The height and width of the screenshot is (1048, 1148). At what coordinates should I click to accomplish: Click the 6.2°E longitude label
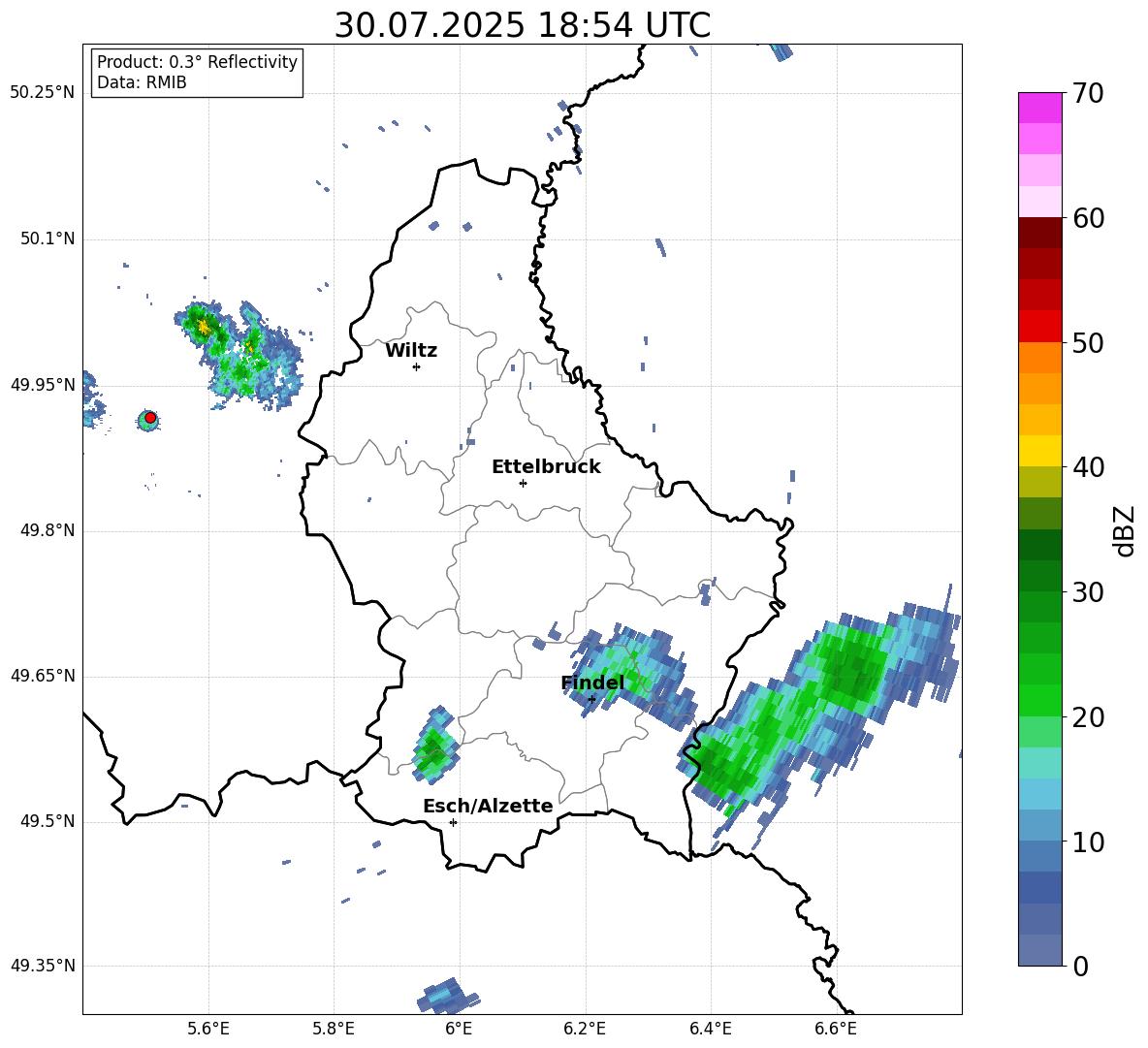click(585, 1029)
